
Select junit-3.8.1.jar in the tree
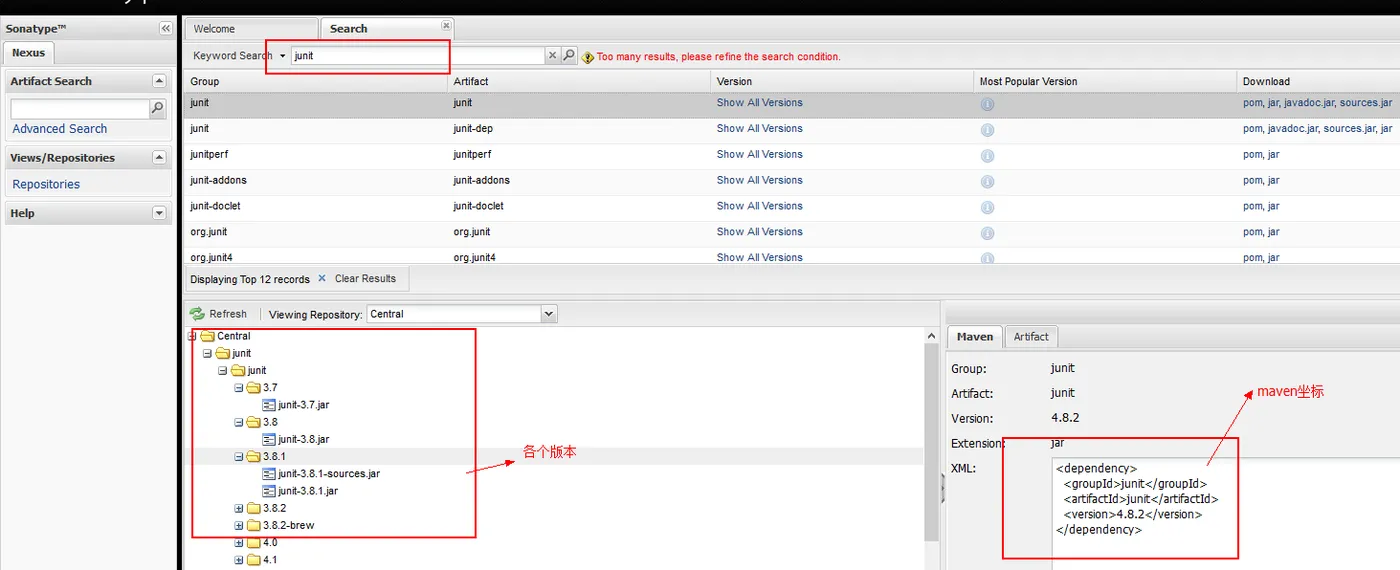pyautogui.click(x=308, y=491)
